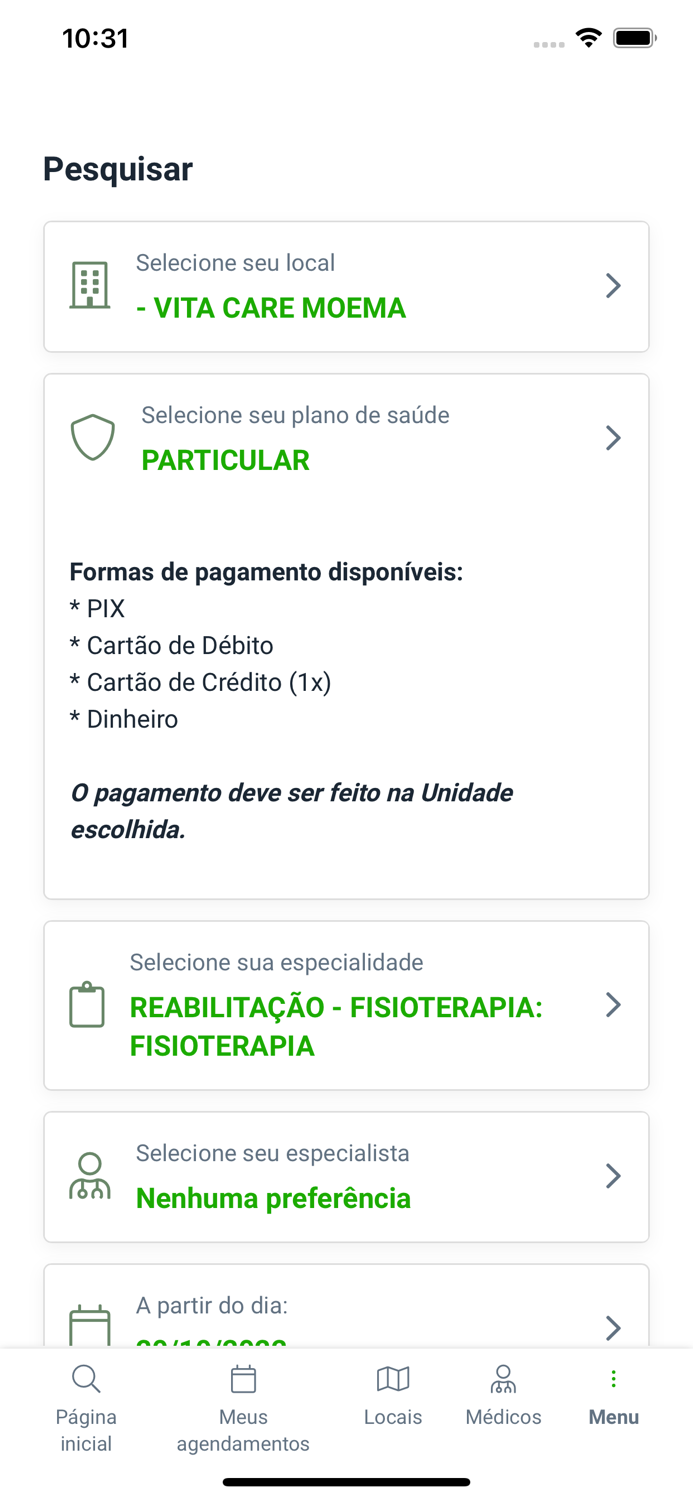Open the Meus agendamentos calendar icon
Viewport: 693px width, 1500px height.
tap(243, 1378)
